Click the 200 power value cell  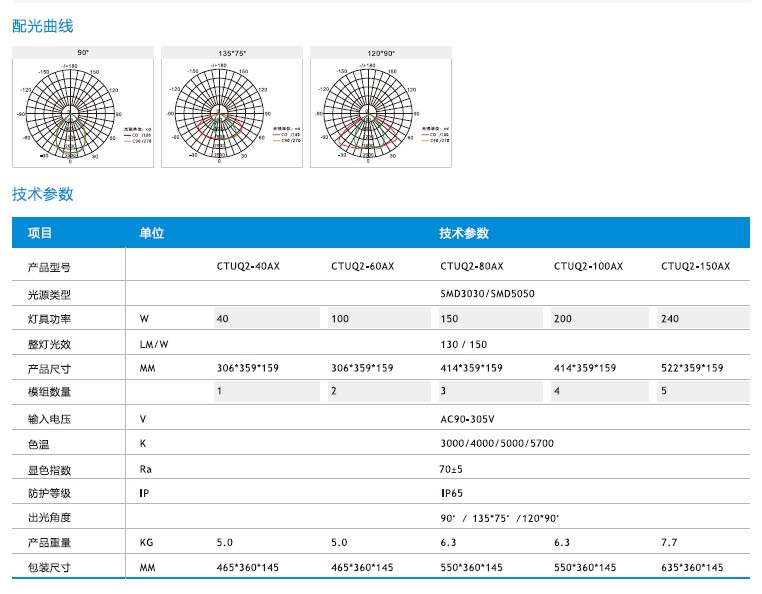(600, 318)
